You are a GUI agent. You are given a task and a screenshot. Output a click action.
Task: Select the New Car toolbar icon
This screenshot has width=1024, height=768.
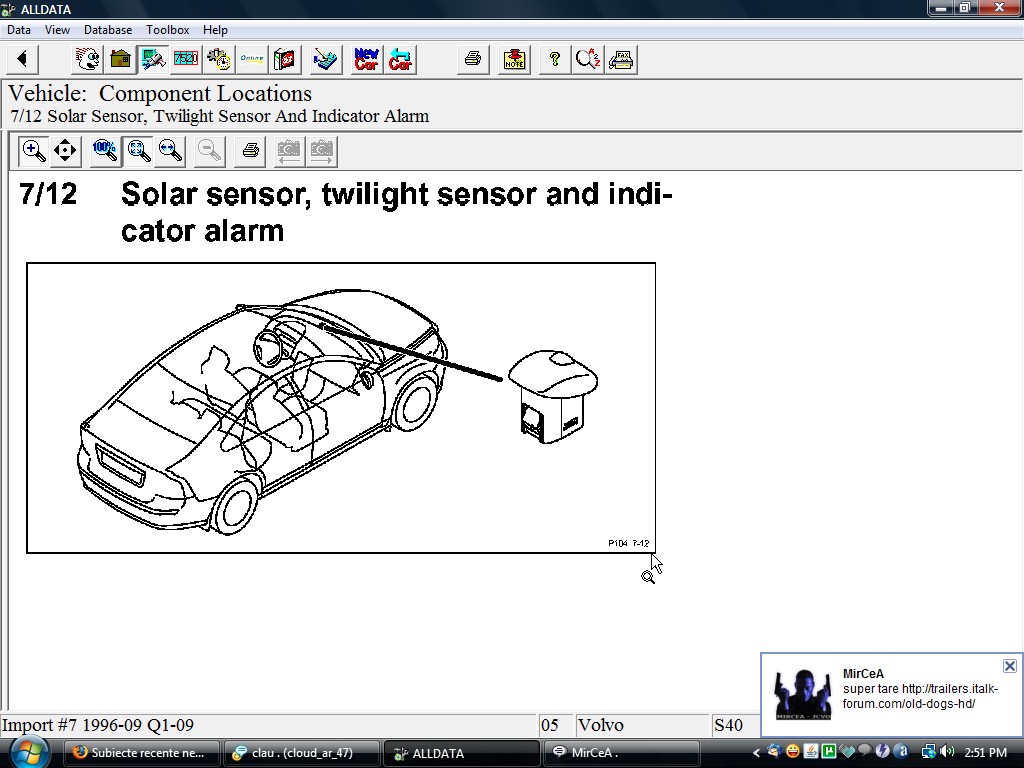pos(367,60)
